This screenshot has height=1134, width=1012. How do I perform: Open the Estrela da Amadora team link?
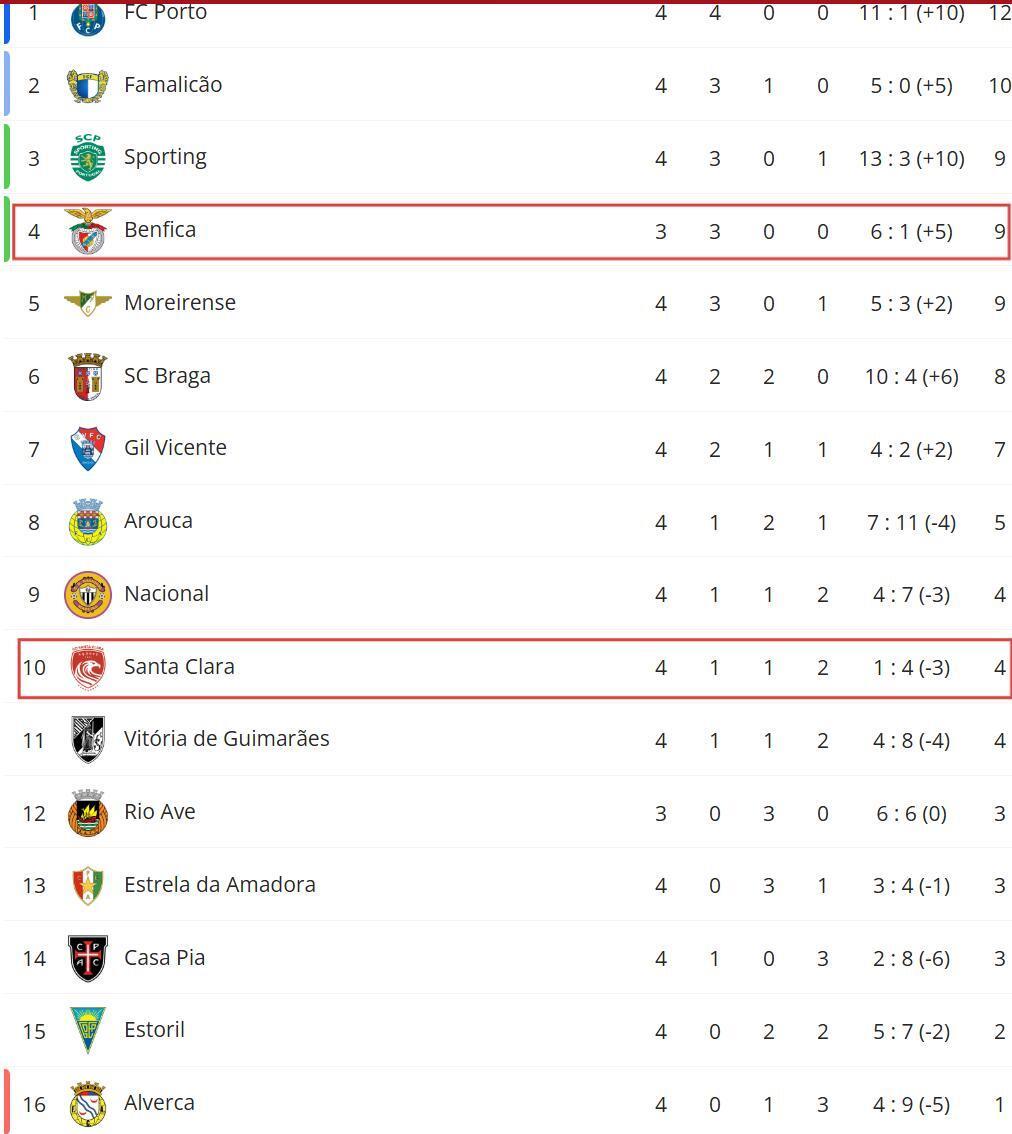219,885
